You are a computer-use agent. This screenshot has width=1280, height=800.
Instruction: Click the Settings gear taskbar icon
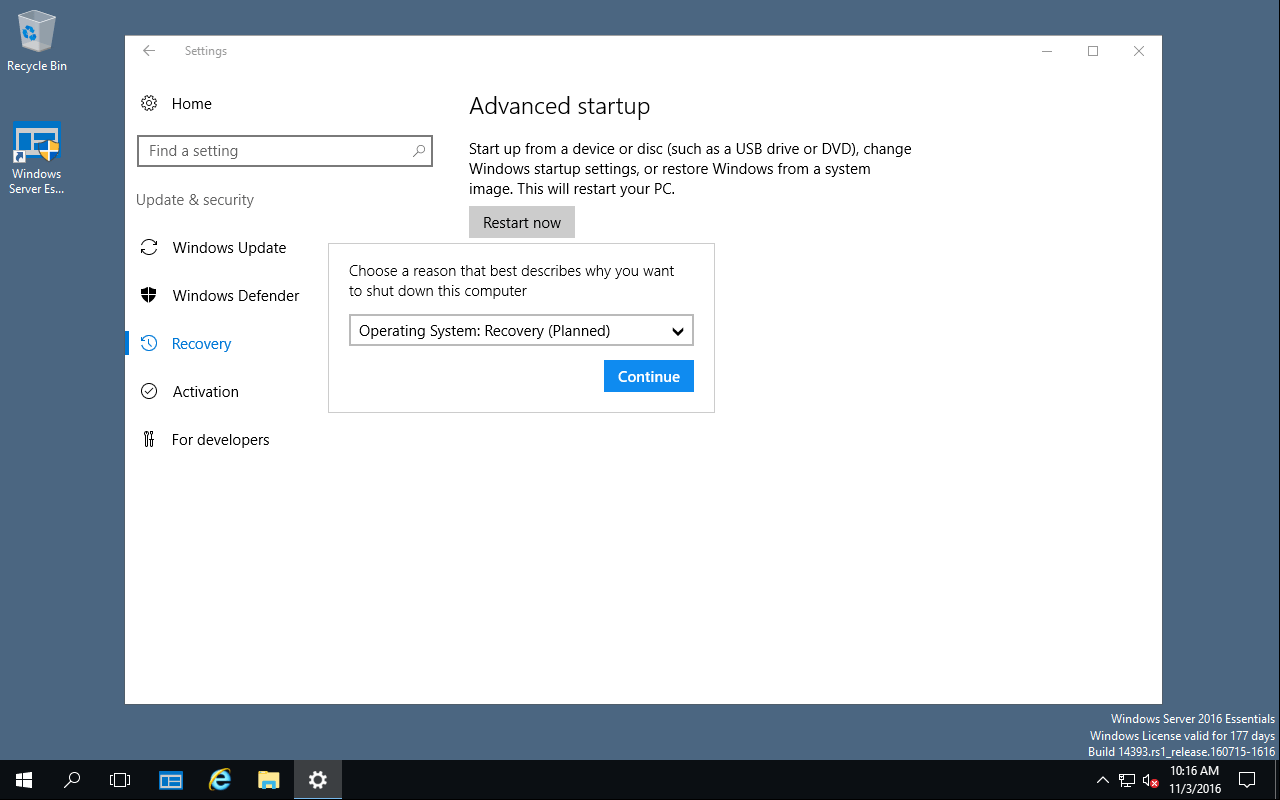pos(318,780)
